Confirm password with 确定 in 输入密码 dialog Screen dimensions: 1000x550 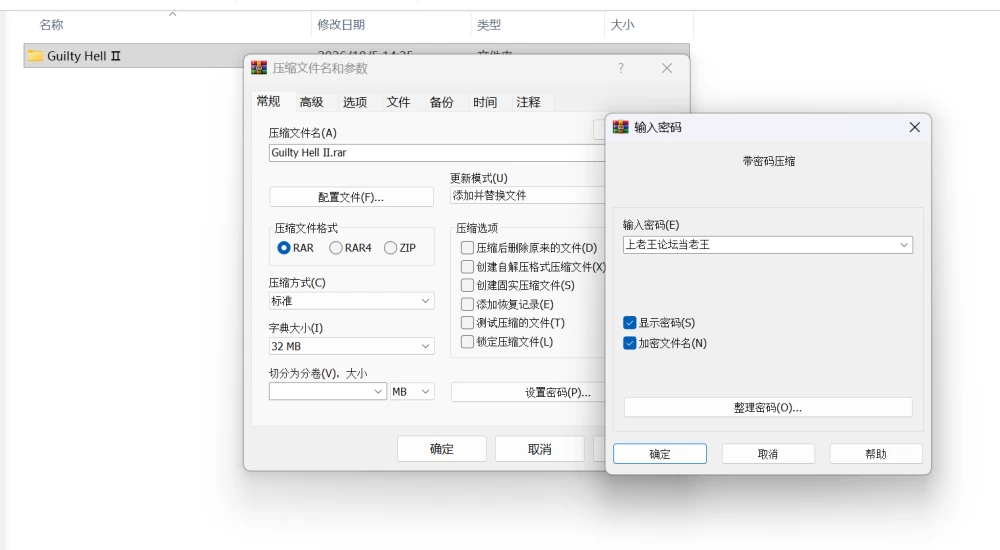pyautogui.click(x=659, y=454)
